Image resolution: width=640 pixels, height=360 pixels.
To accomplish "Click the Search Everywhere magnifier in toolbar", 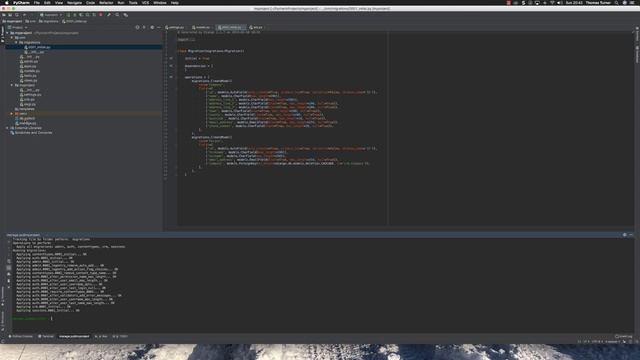I will point(117,15).
